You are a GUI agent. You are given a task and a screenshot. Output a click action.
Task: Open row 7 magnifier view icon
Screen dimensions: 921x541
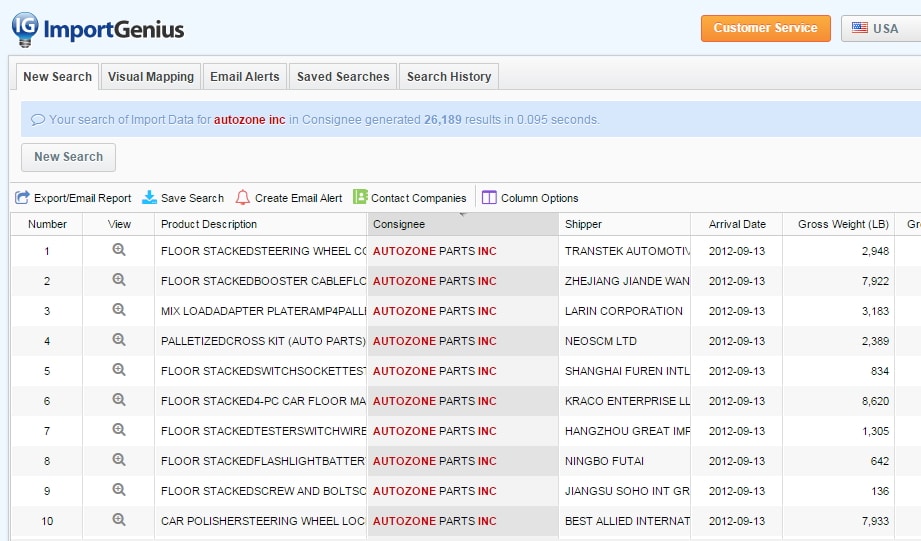click(x=119, y=429)
